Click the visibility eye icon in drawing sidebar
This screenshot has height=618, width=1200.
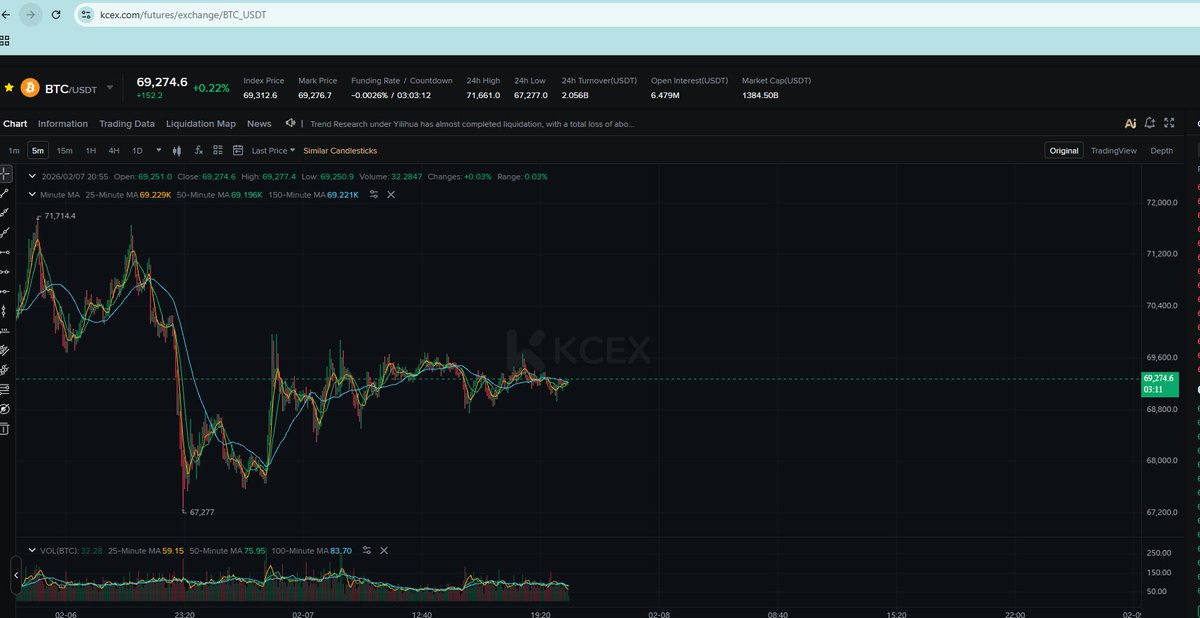coord(5,409)
